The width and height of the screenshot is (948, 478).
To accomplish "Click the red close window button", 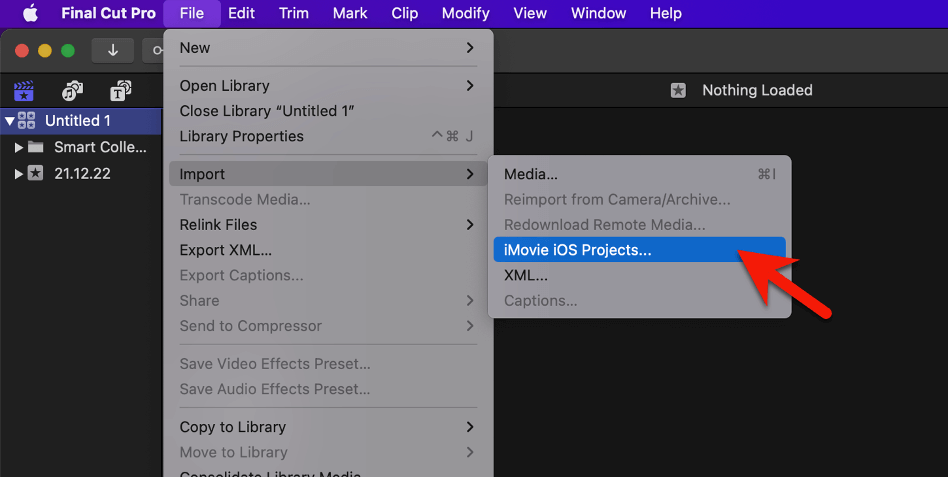I will tap(22, 51).
